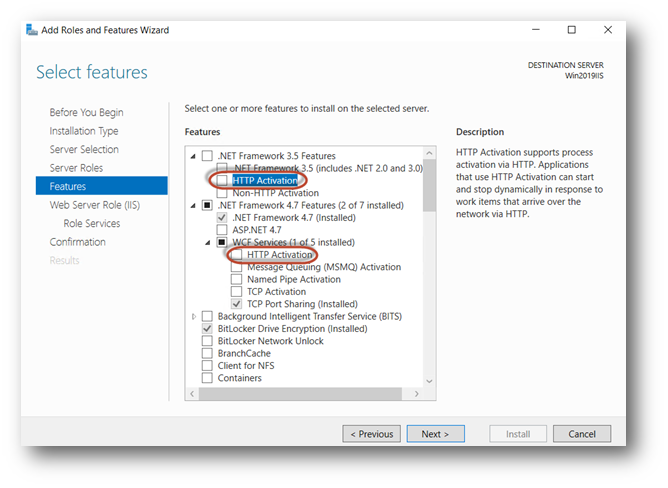Image resolution: width=668 pixels, height=488 pixels.
Task: Collapse the .NET Framework 3.5 Features node
Action: 193,157
